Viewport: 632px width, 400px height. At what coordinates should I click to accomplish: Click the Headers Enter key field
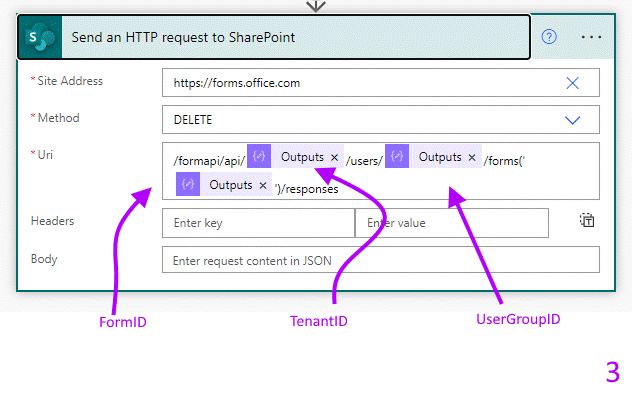(x=258, y=223)
